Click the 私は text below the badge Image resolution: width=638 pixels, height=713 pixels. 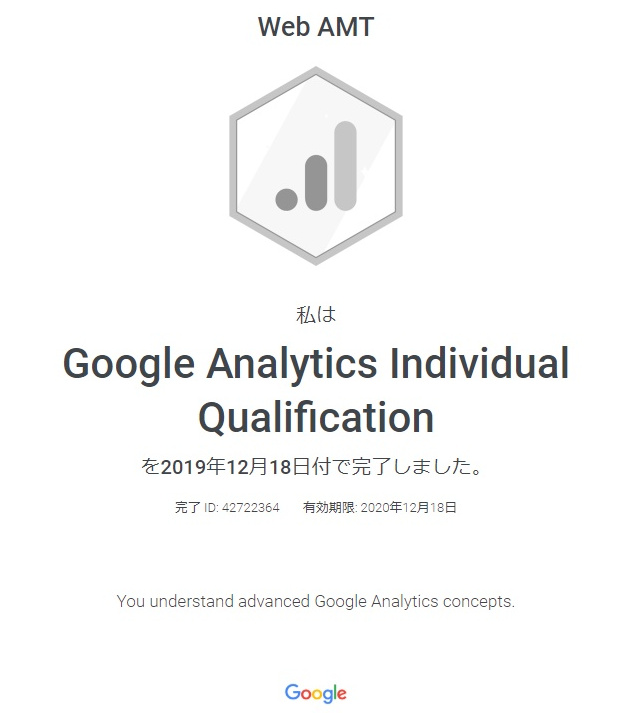(x=316, y=314)
